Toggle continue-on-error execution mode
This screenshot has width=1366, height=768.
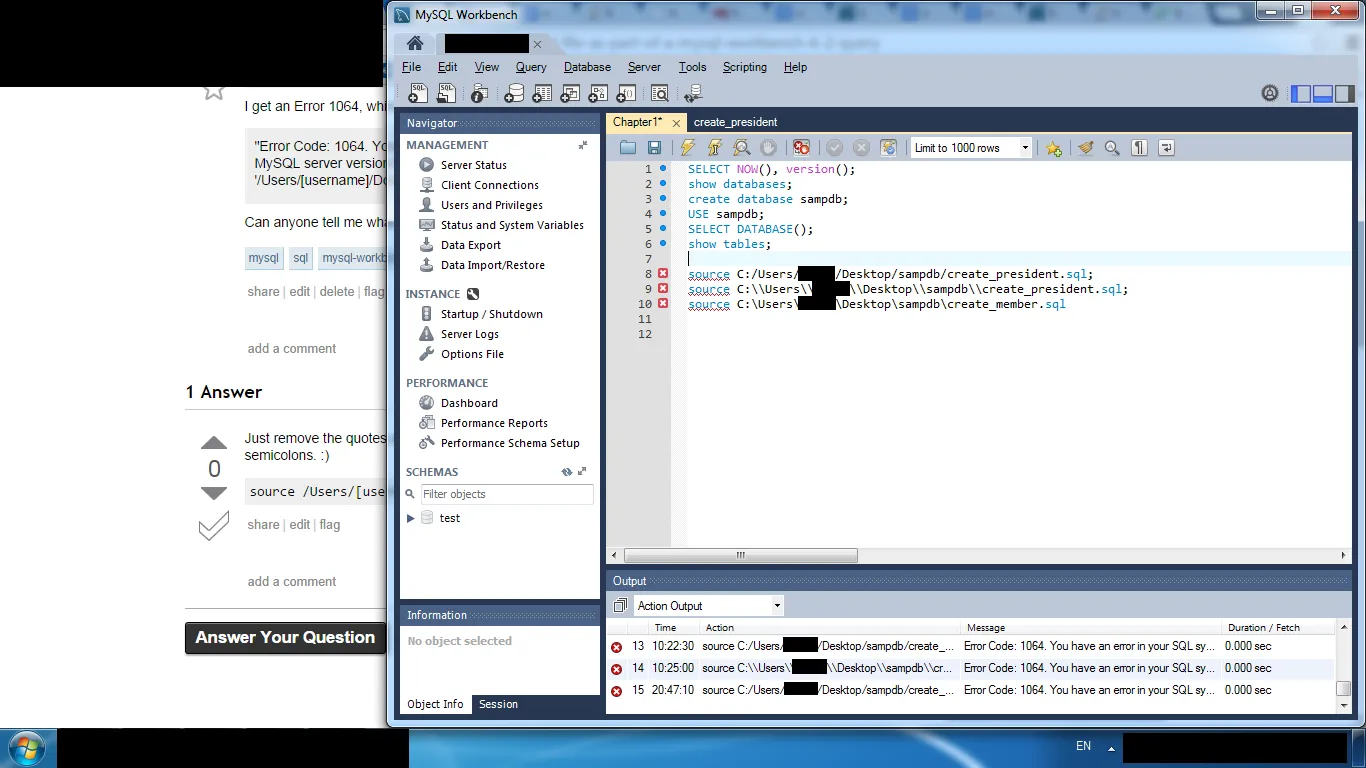coord(801,148)
